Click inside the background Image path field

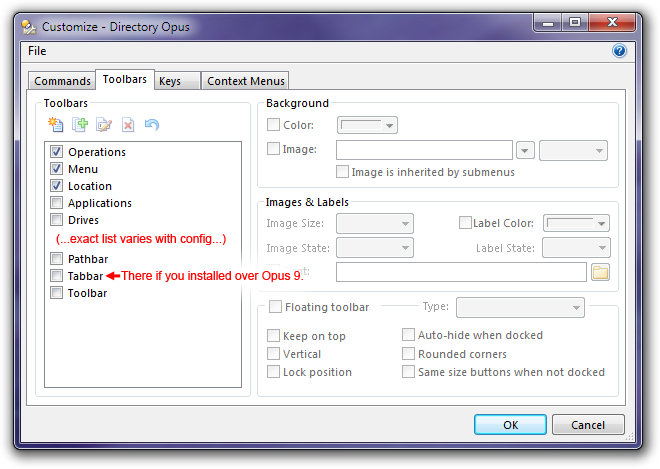click(424, 150)
